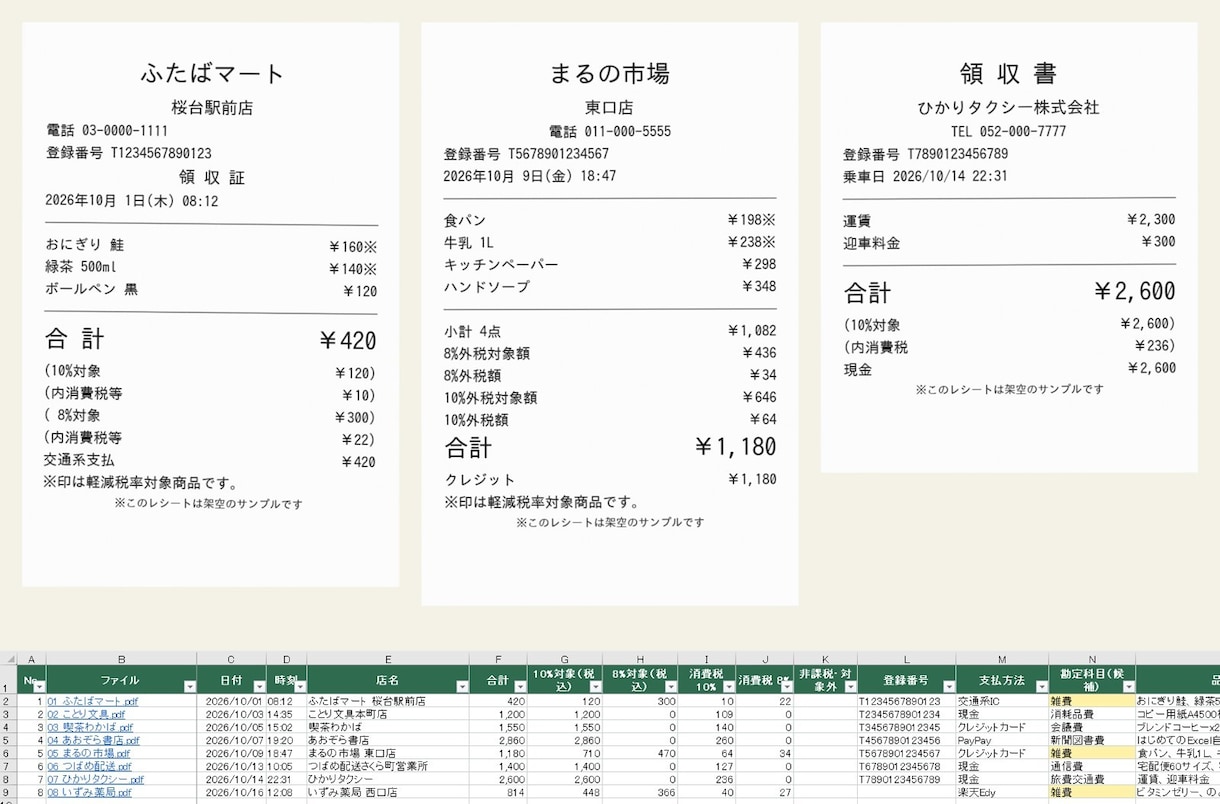The width and height of the screenshot is (1220, 804).
Task: Click 合計 cell '1,550'
Action: (x=498, y=728)
